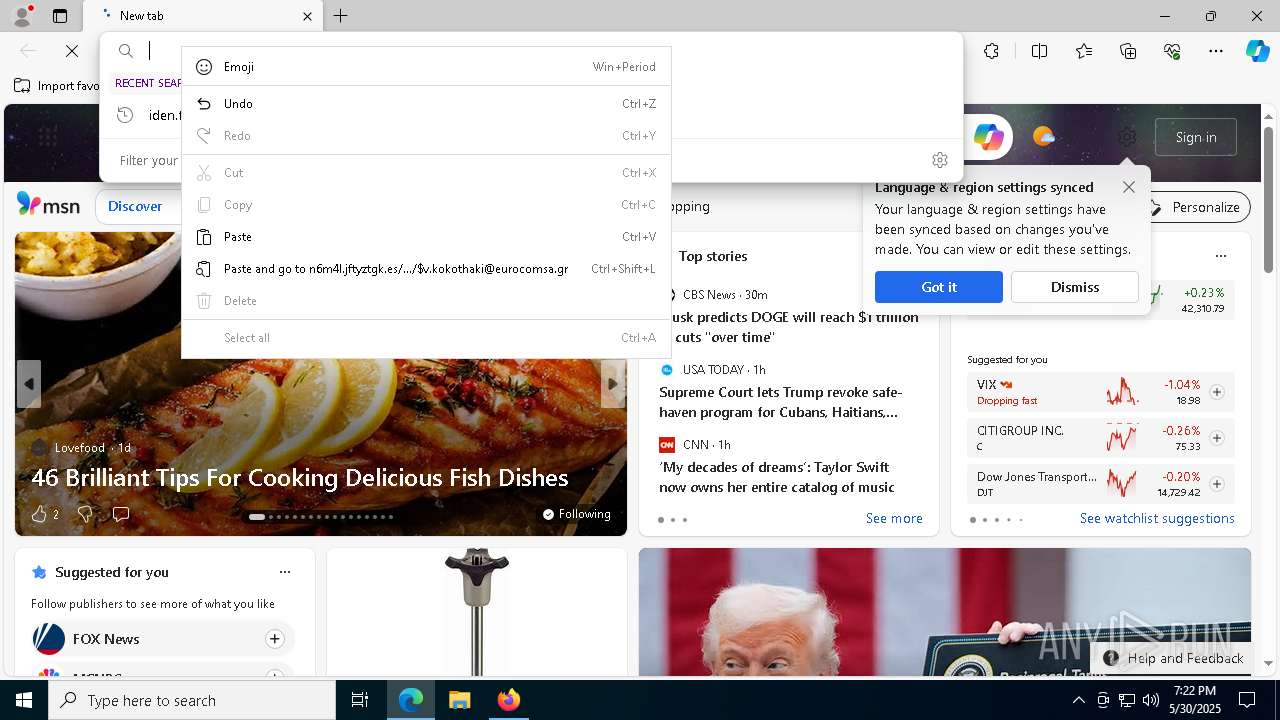This screenshot has height=720, width=1280.
Task: Click the Sign in button
Action: (x=1196, y=137)
